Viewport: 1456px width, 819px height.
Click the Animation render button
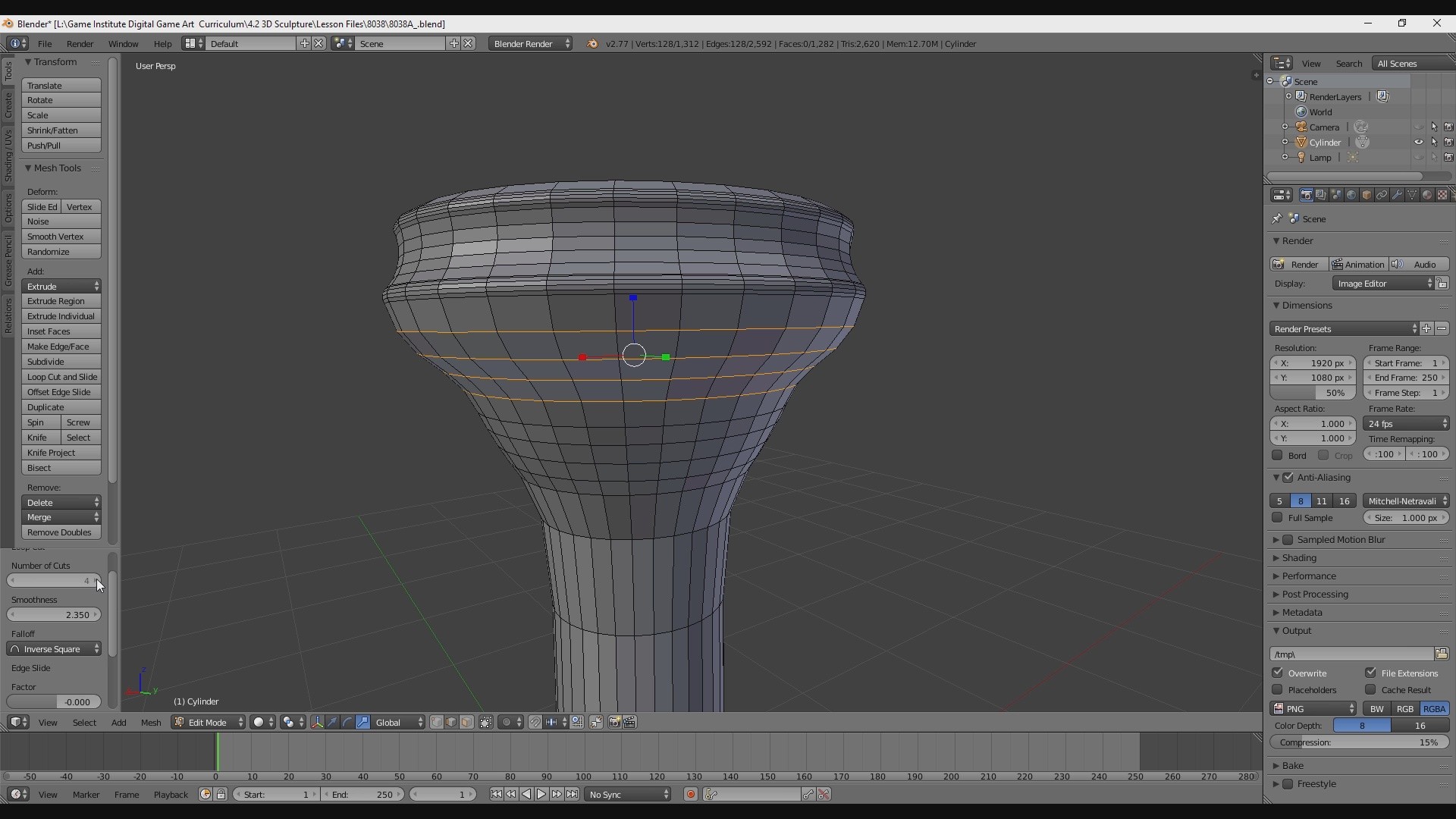[1357, 265]
